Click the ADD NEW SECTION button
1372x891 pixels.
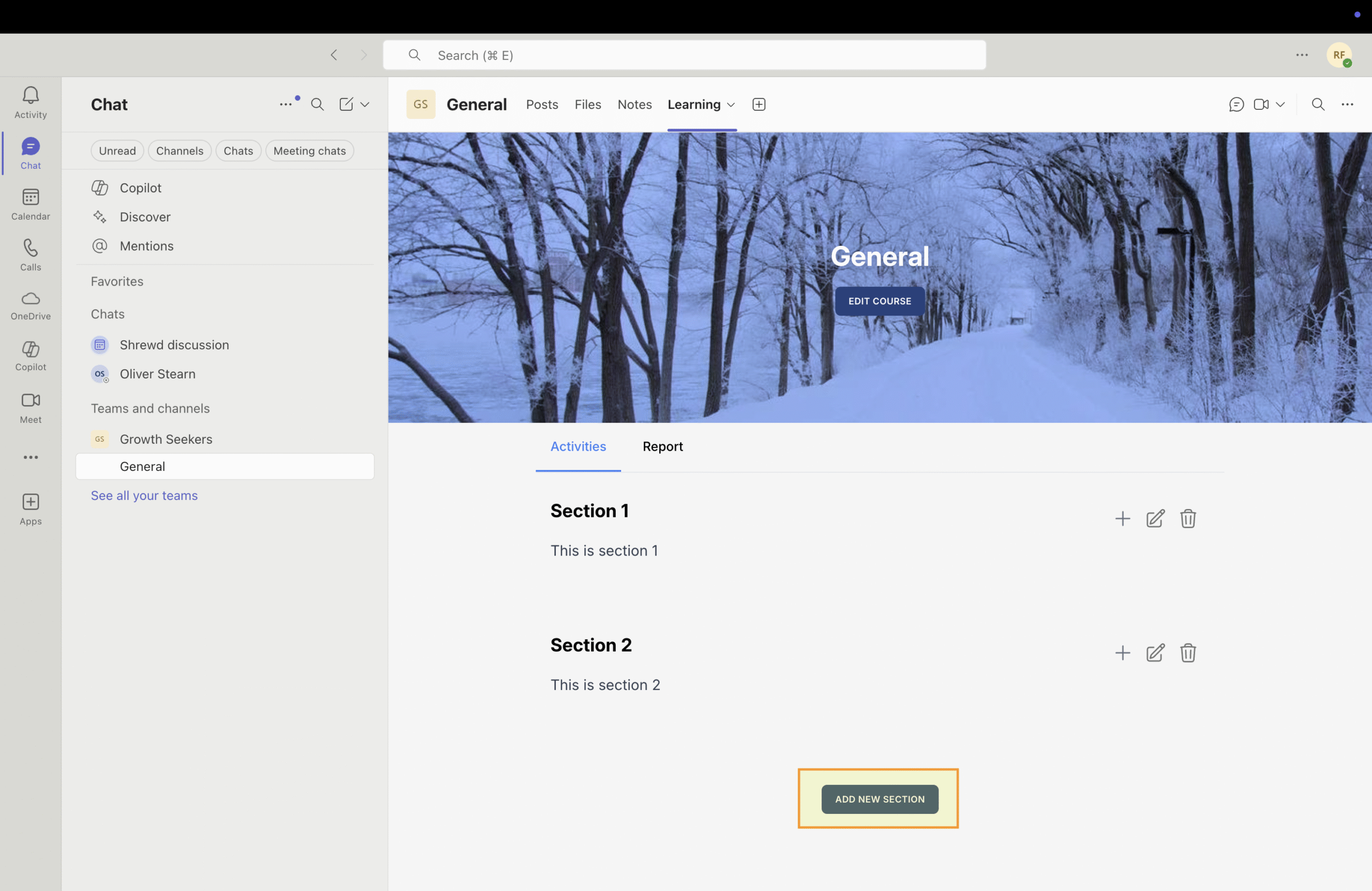coord(879,799)
